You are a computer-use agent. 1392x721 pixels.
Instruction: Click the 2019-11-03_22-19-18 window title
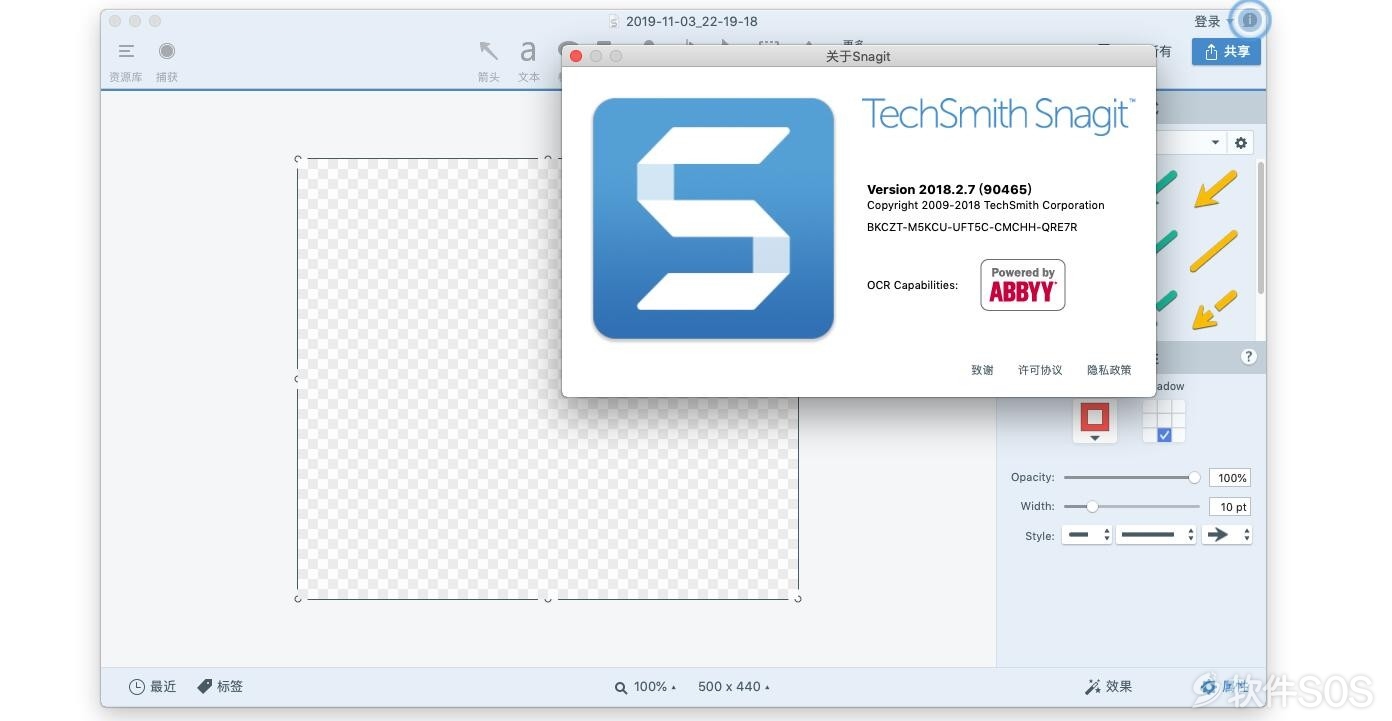(692, 21)
